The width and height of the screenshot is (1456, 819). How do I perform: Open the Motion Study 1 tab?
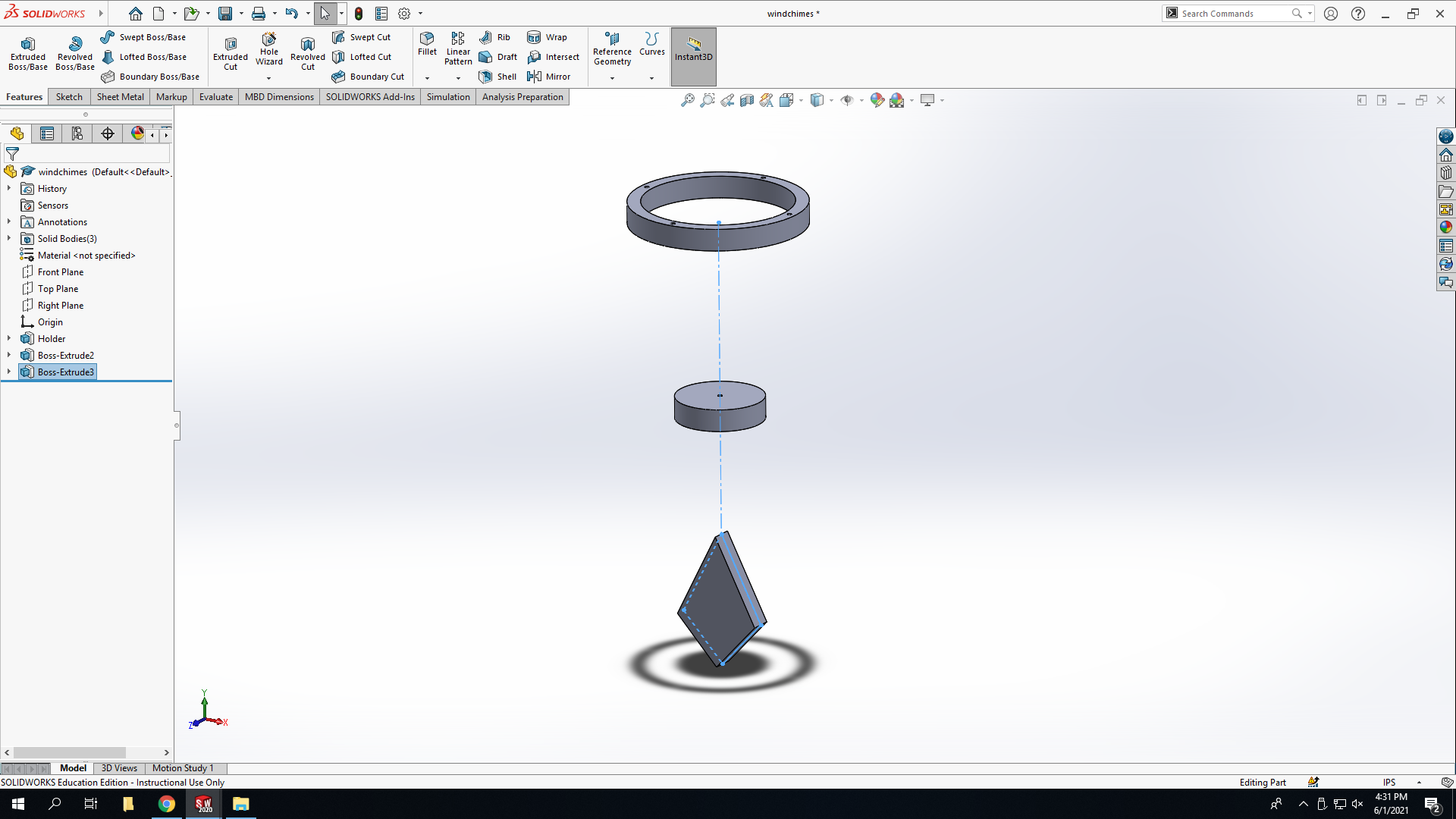coord(183,768)
